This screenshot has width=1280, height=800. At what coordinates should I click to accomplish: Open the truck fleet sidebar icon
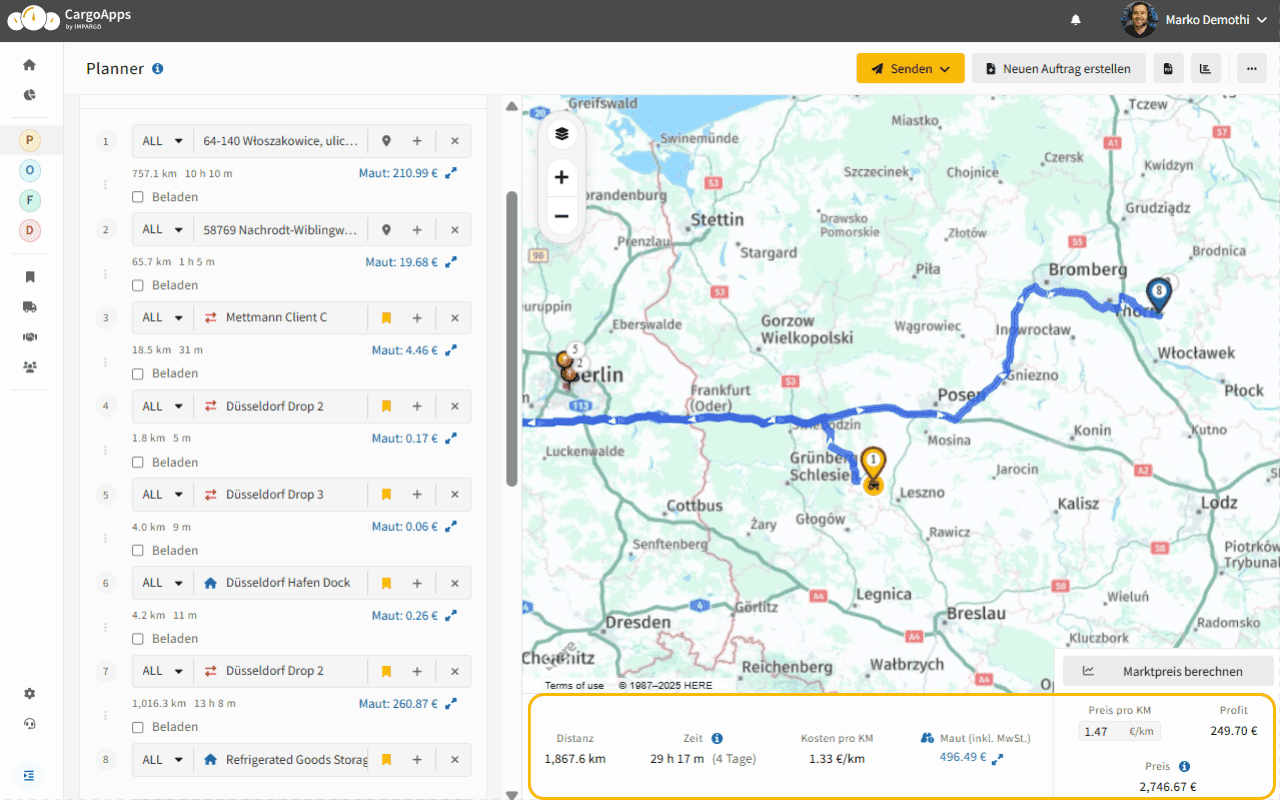[x=29, y=307]
